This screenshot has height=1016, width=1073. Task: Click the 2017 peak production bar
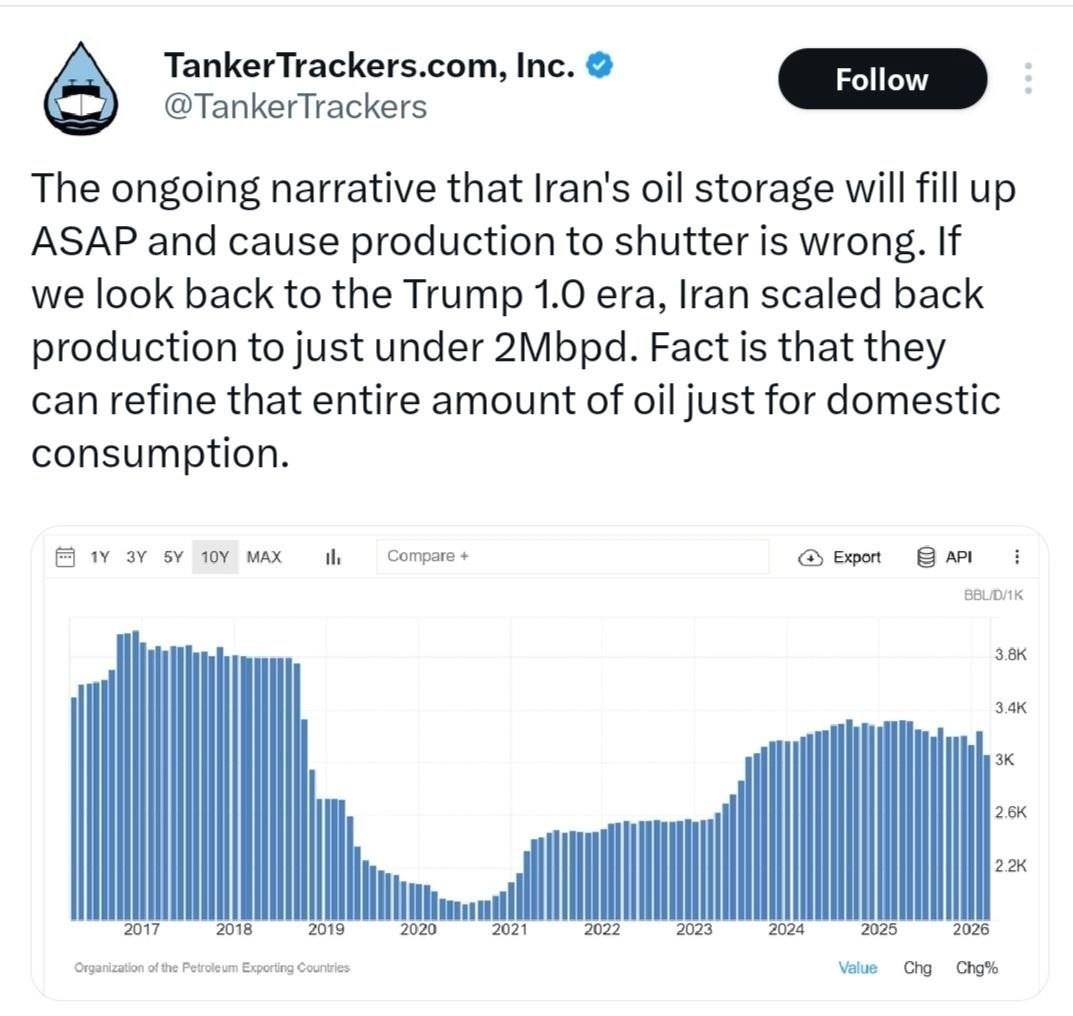point(135,774)
